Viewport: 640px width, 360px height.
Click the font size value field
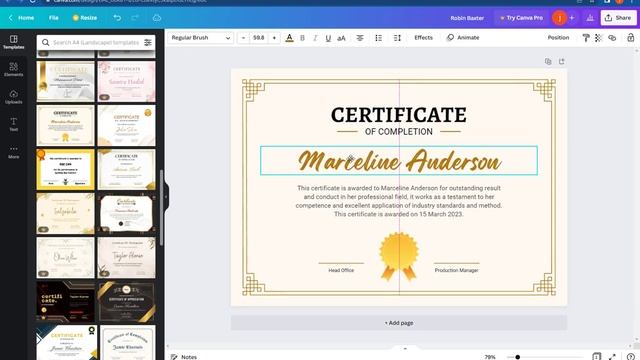click(x=259, y=38)
